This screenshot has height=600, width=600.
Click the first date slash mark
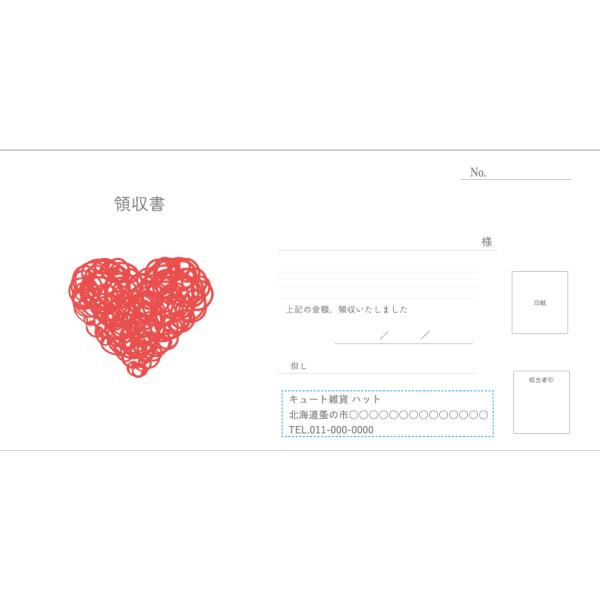point(384,335)
